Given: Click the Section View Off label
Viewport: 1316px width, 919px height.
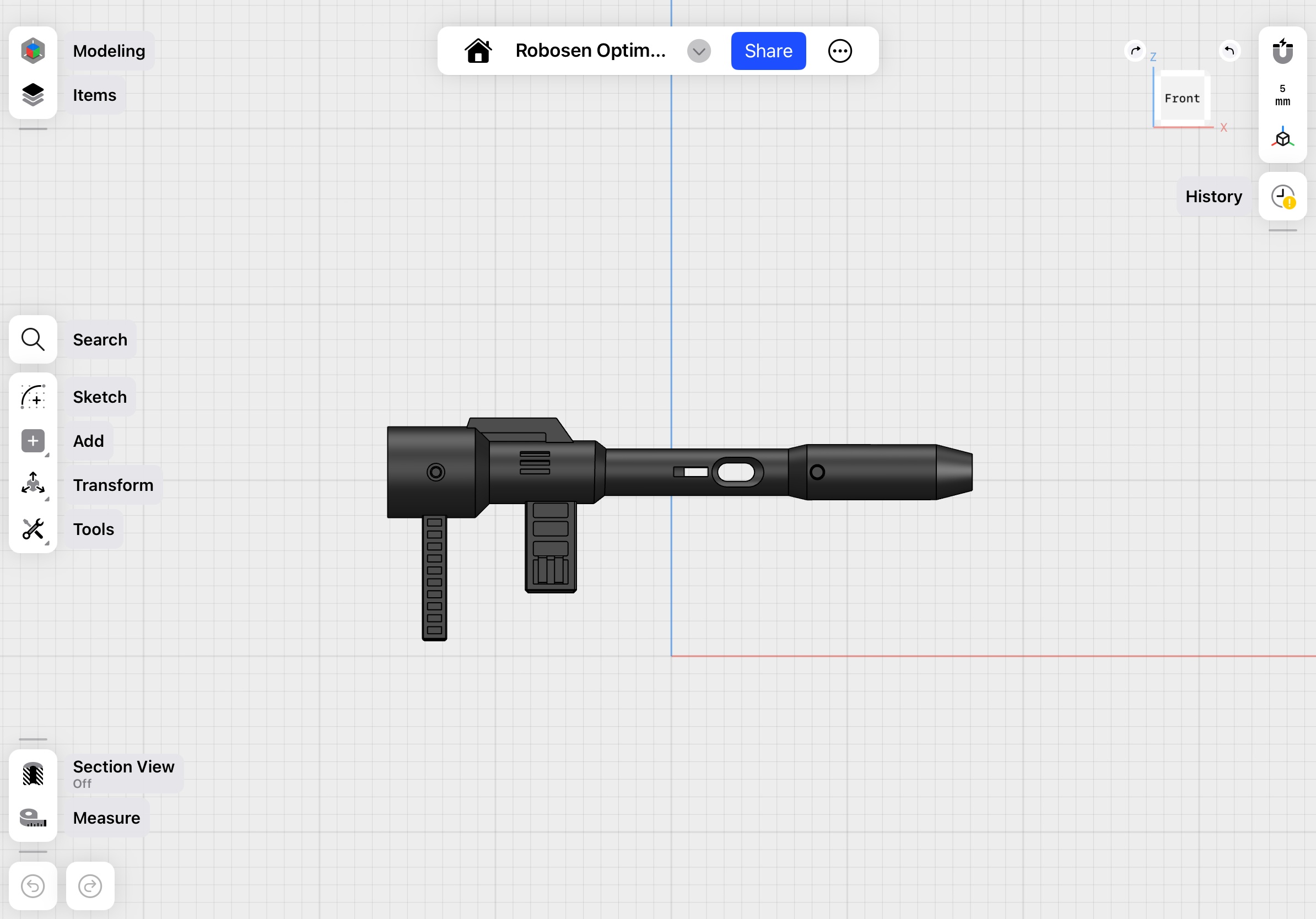Looking at the screenshot, I should pos(123,774).
